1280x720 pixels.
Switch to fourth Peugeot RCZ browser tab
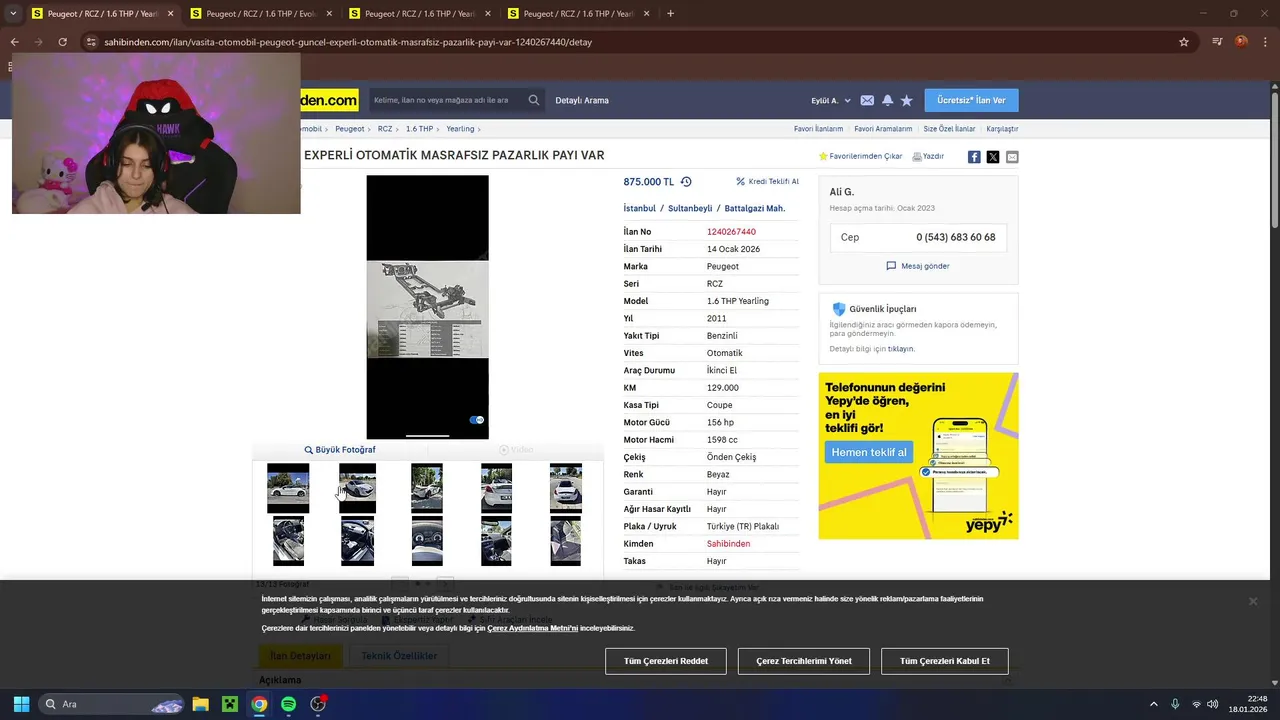click(x=577, y=14)
